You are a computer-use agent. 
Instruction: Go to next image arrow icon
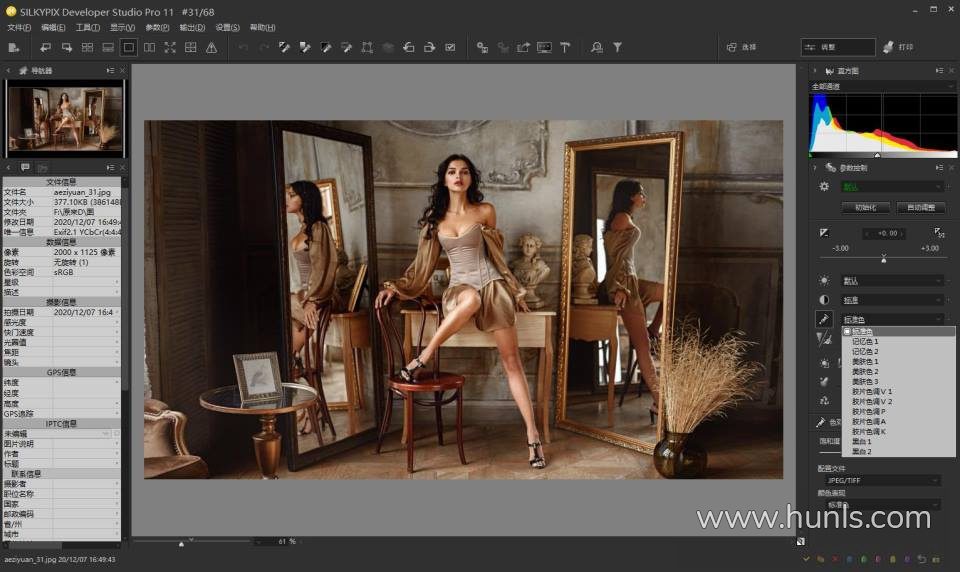point(67,47)
